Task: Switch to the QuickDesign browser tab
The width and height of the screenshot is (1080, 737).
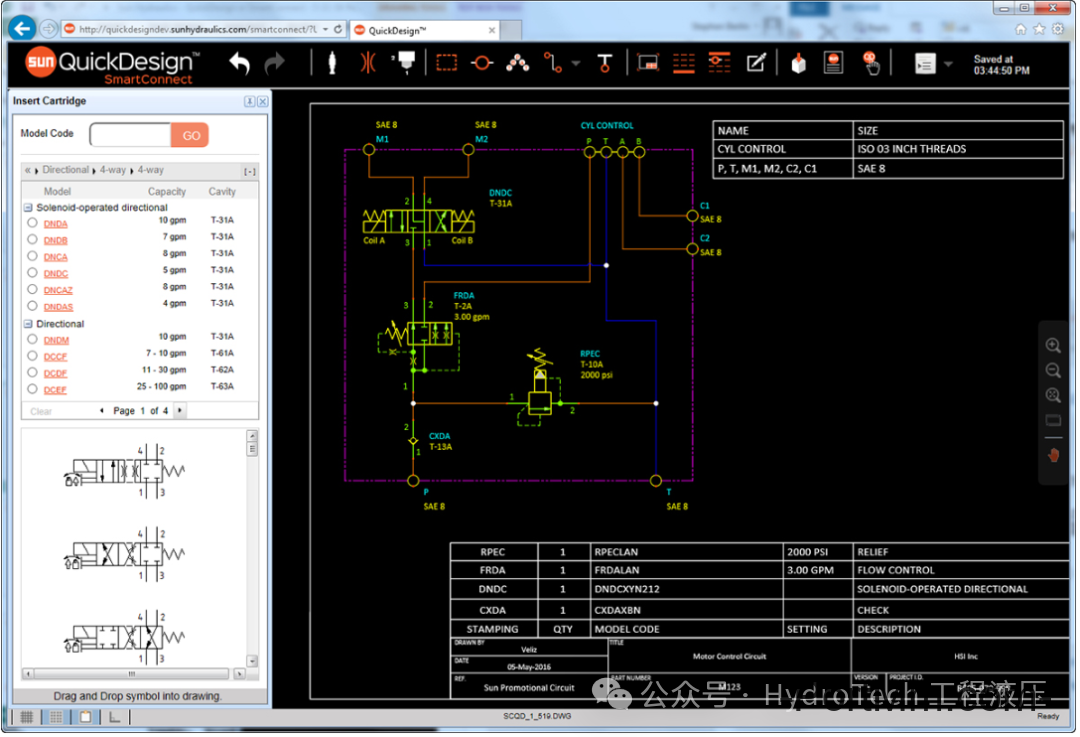Action: click(398, 30)
